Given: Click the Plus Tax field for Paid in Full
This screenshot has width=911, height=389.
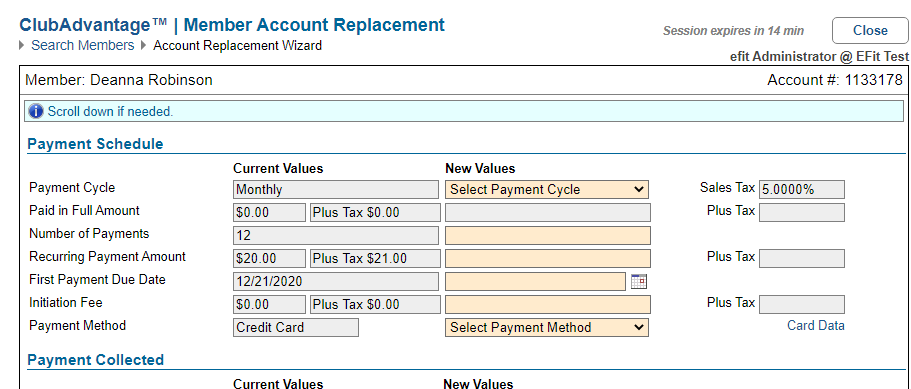Looking at the screenshot, I should 802,212.
